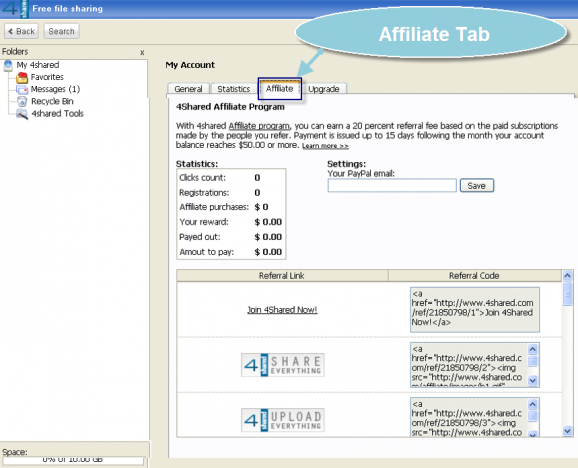Click the 4shared logo in header
This screenshot has height=468, width=578.
tap(15, 8)
